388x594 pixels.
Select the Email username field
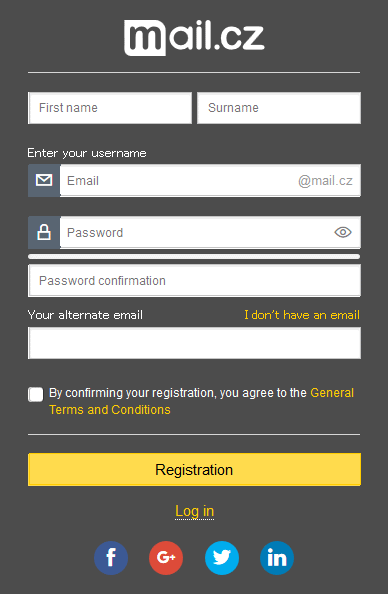tap(210, 180)
